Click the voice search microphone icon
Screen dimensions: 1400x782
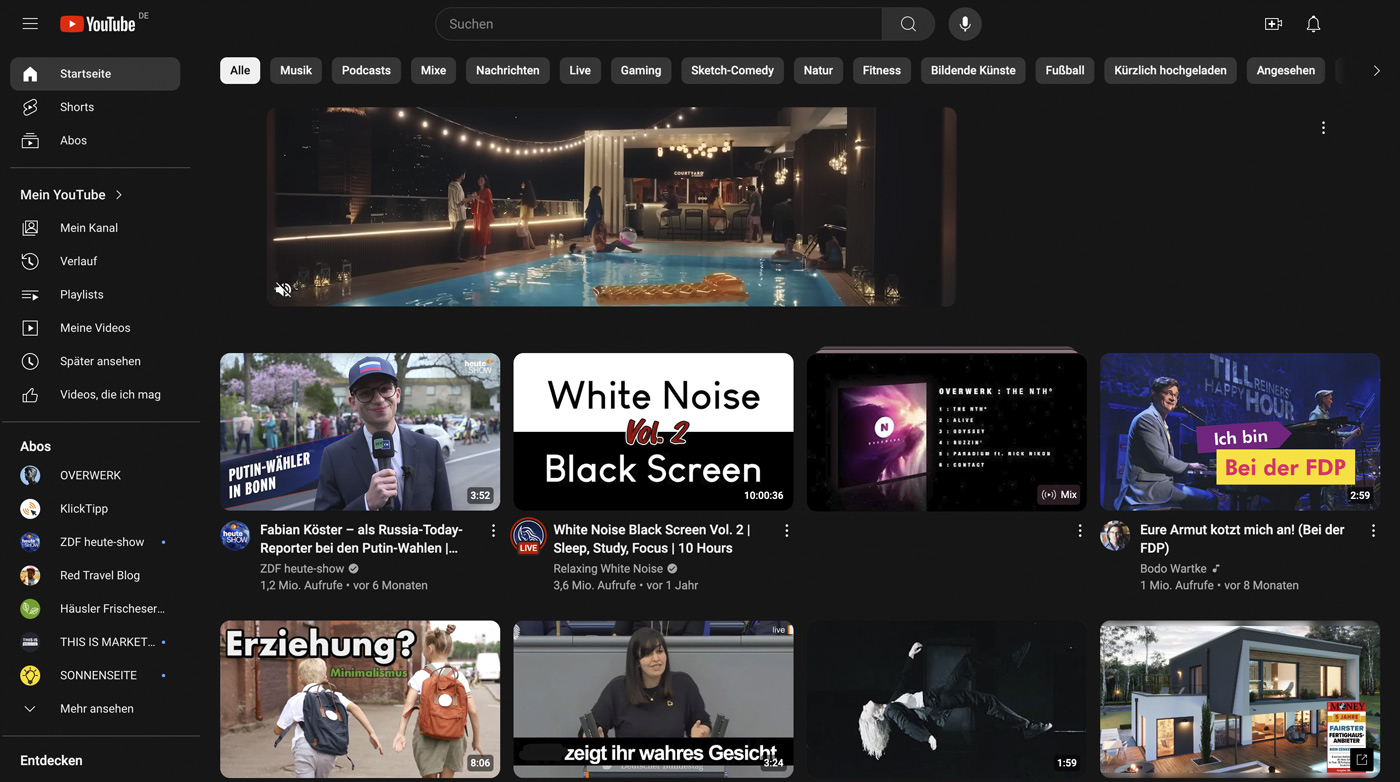pos(964,24)
